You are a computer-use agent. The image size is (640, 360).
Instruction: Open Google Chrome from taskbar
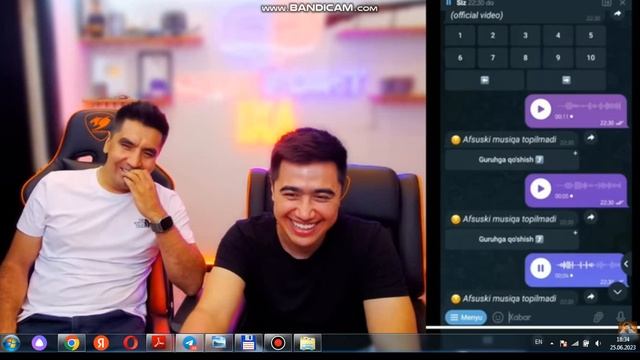point(71,343)
